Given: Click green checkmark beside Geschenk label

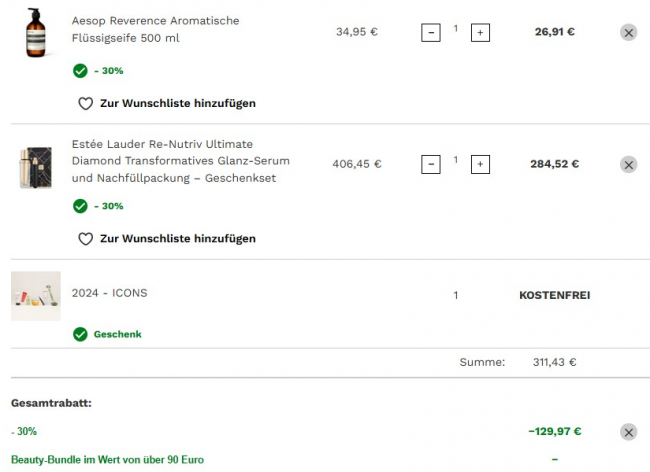Looking at the screenshot, I should 80,334.
